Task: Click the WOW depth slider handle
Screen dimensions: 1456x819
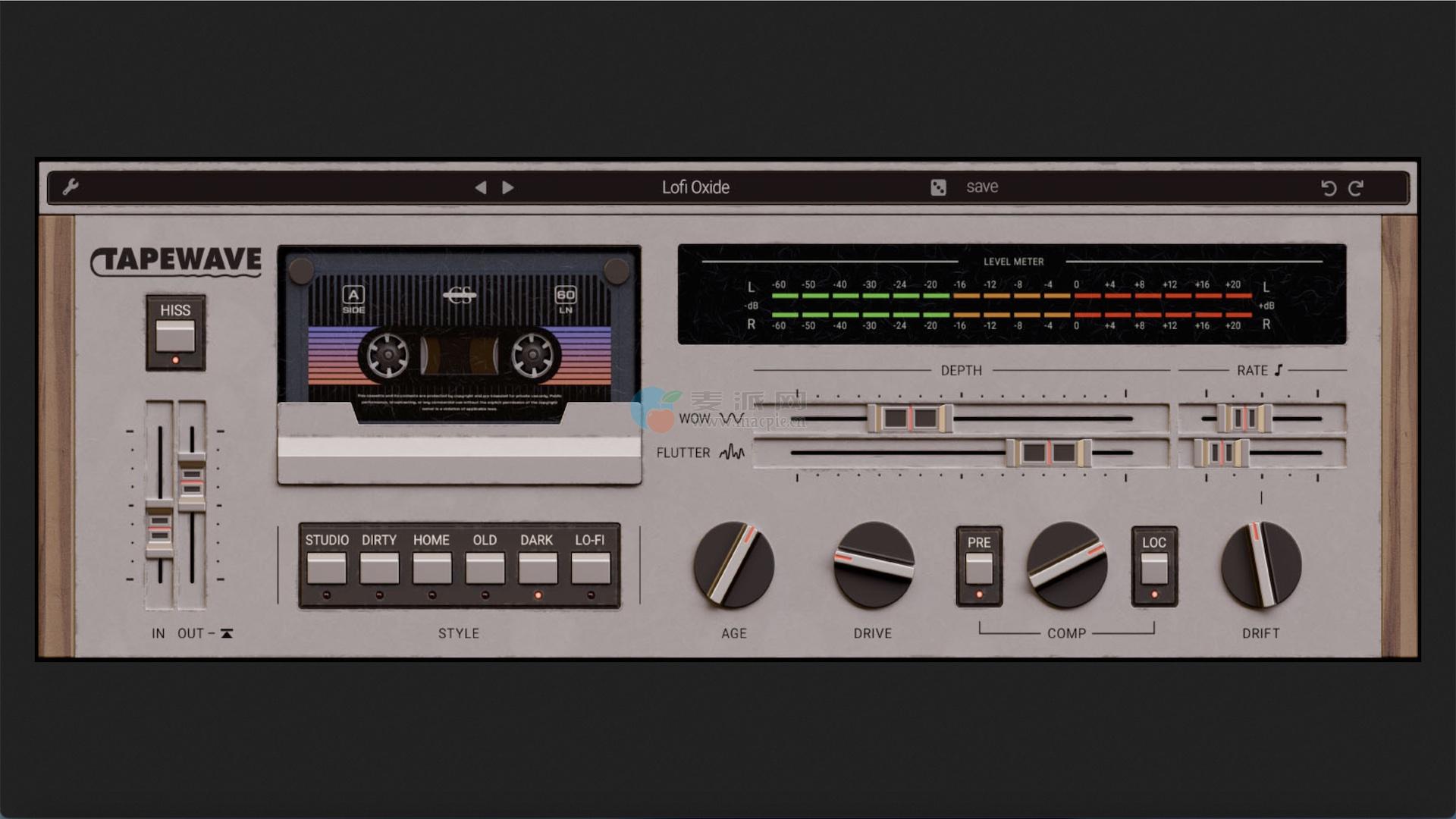Action: point(909,418)
